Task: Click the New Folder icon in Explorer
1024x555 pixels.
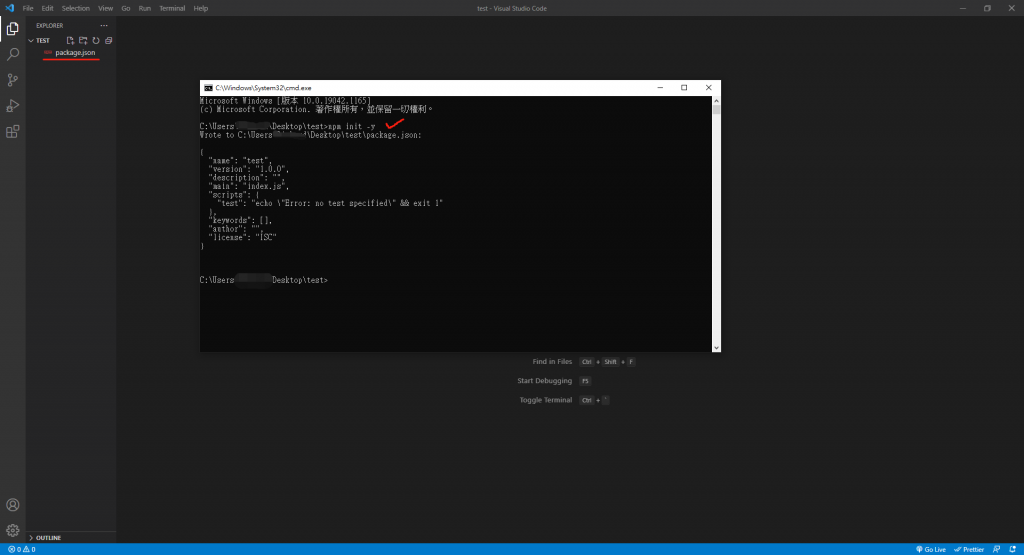Action: pos(83,40)
